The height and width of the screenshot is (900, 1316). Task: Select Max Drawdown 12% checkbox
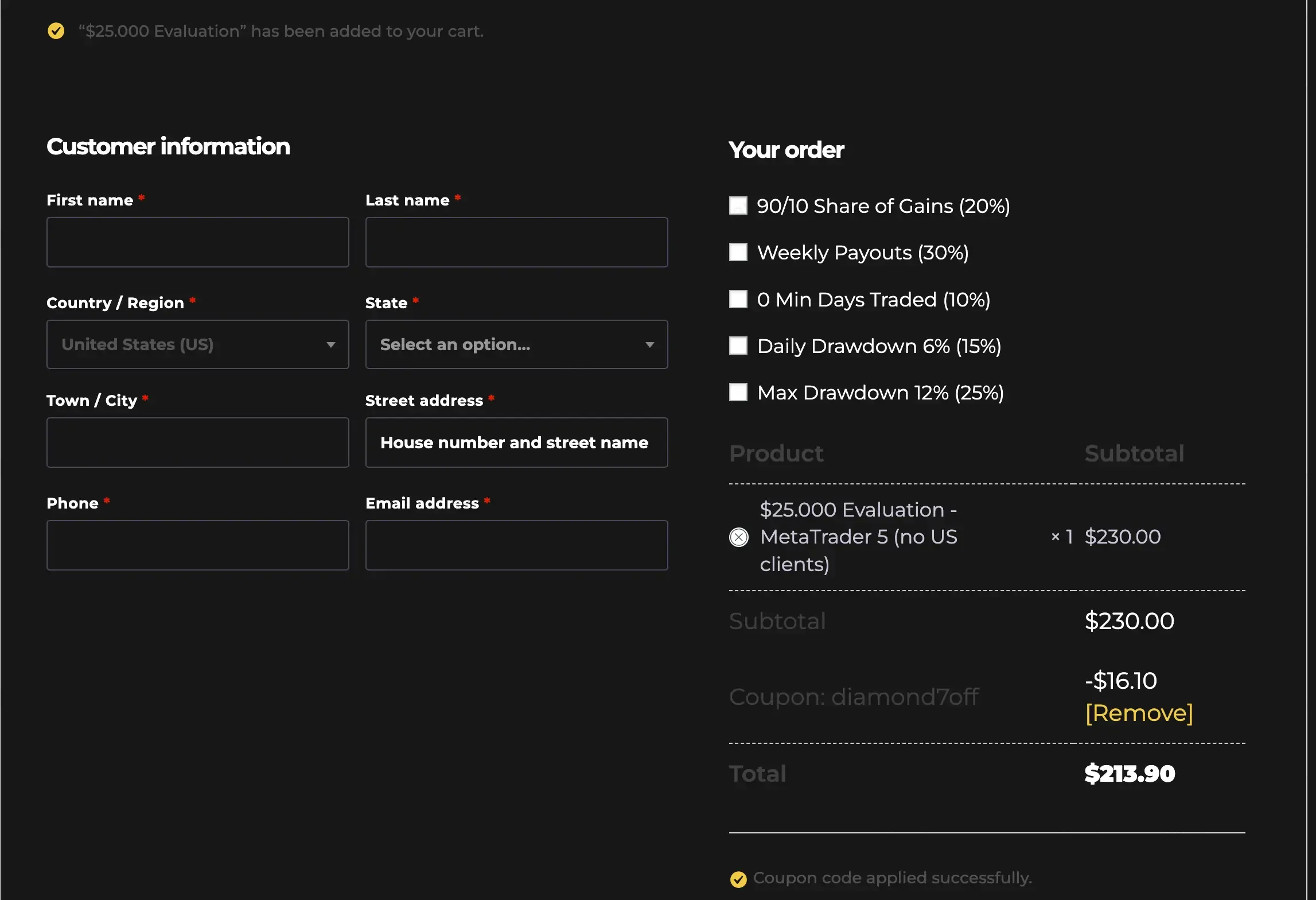pyautogui.click(x=738, y=392)
